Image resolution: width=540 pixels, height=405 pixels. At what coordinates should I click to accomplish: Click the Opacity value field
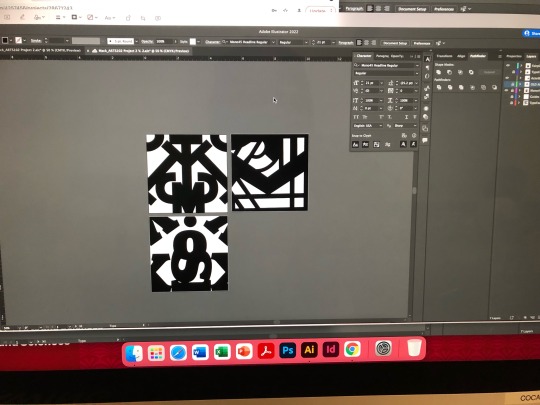(165, 41)
